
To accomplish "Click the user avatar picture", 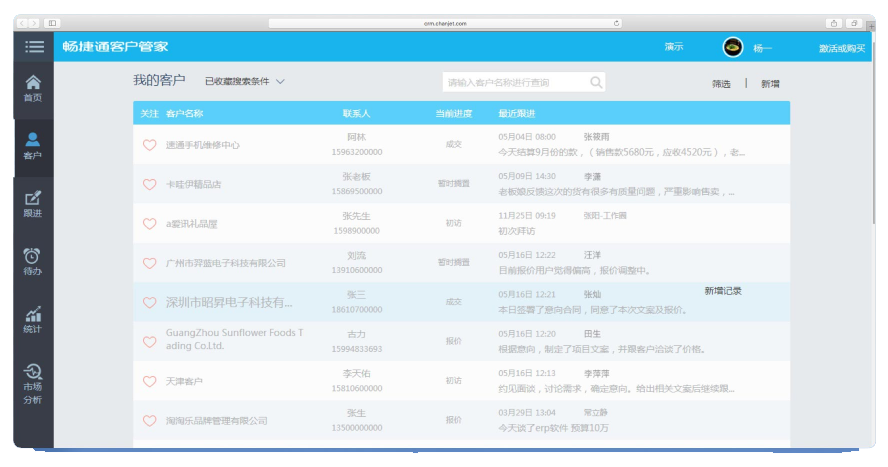I will coord(733,47).
